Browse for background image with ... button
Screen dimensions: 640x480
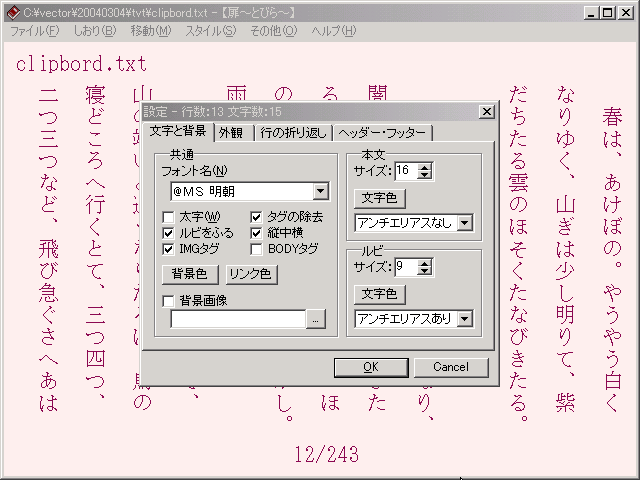(316, 319)
